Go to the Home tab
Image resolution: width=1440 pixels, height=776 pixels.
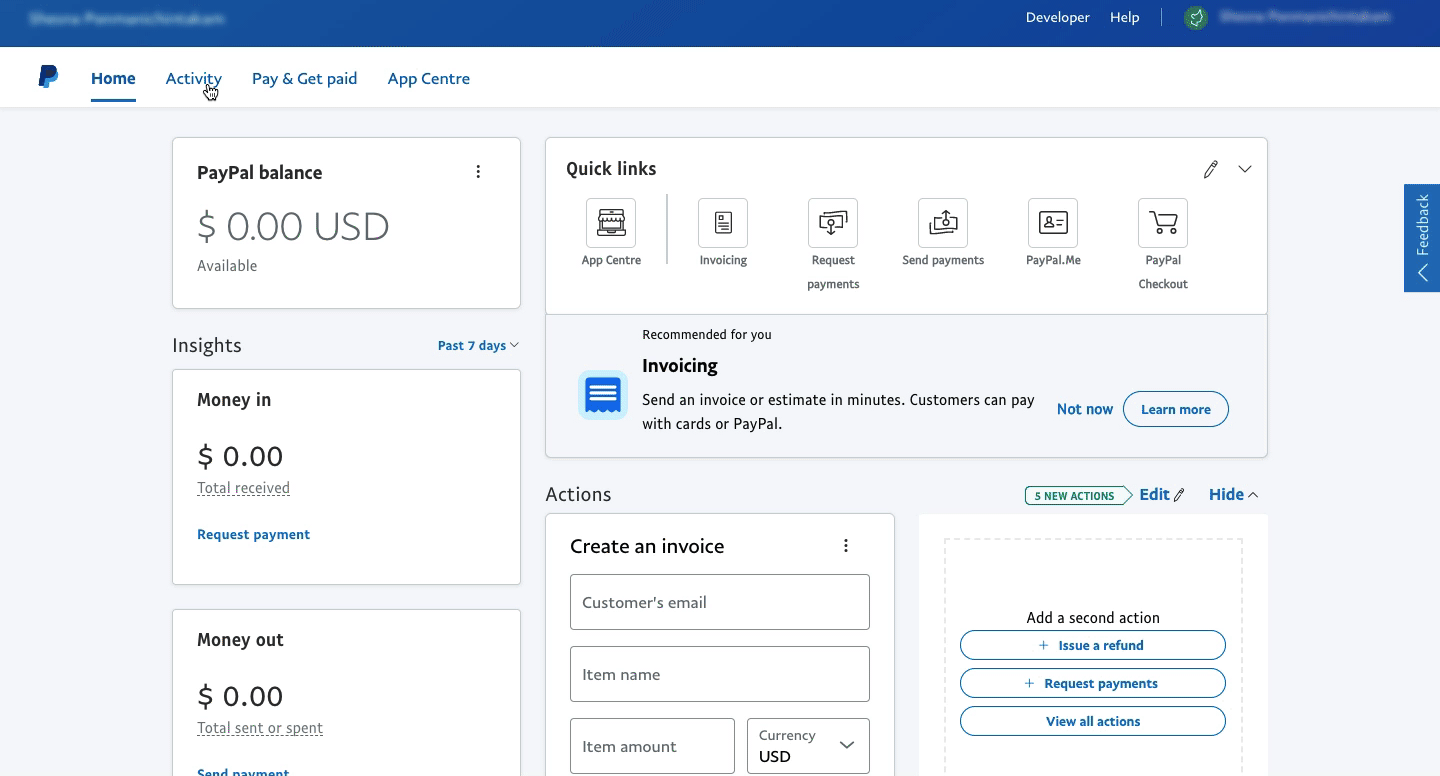pyautogui.click(x=113, y=78)
